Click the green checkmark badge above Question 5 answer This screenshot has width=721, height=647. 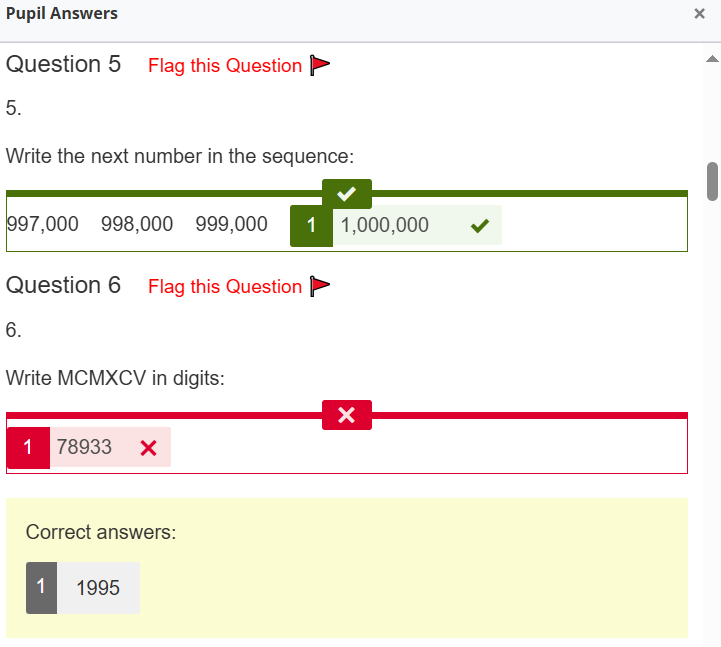[347, 193]
